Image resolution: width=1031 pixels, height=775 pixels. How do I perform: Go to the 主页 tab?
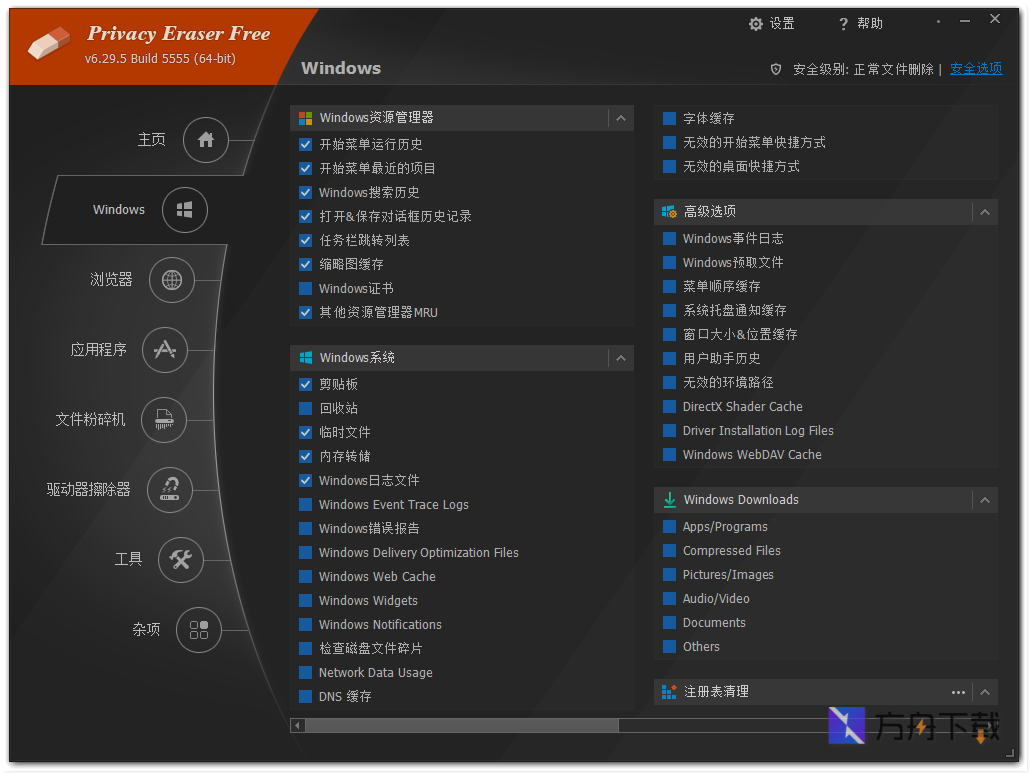pyautogui.click(x=151, y=139)
